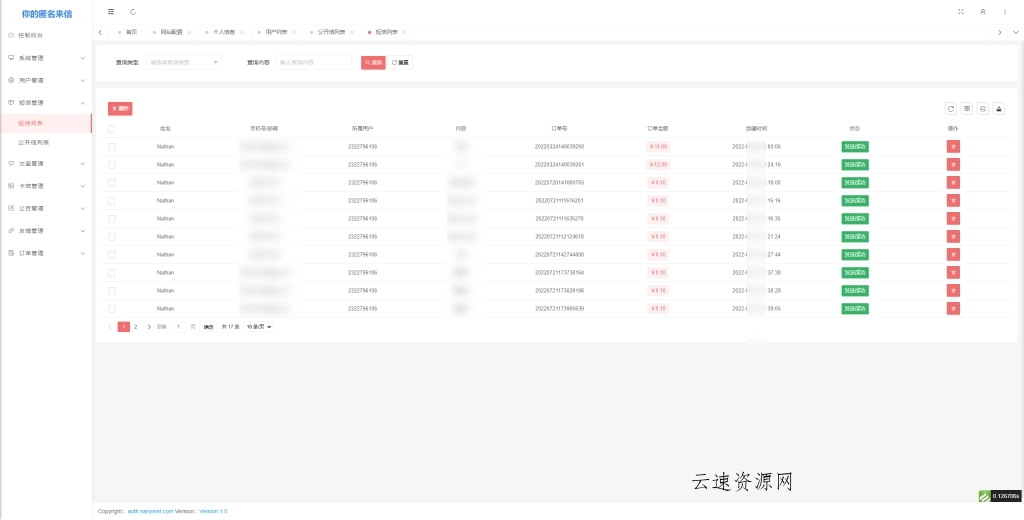
Task: Open the user account icon menu
Action: click(983, 12)
